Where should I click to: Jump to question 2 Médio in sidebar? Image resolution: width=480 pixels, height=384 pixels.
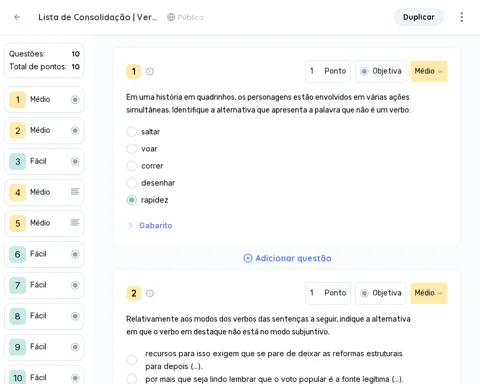(x=44, y=130)
